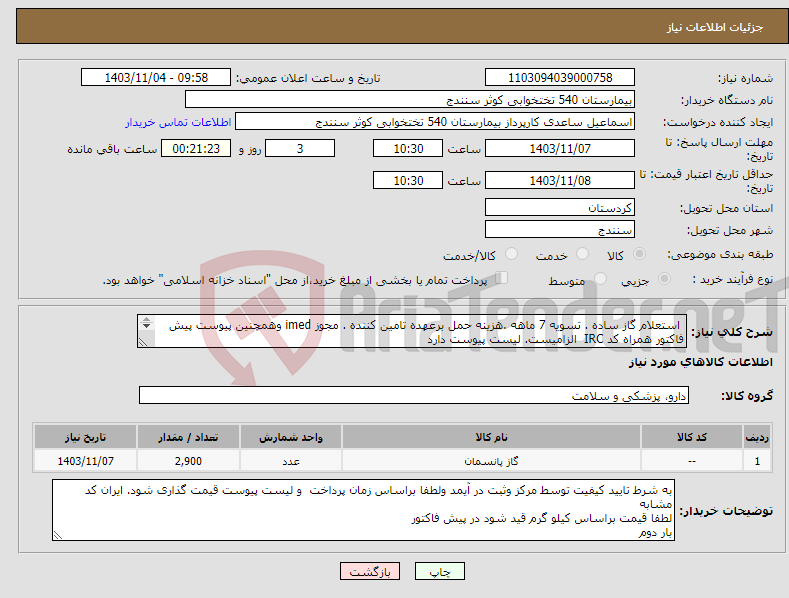Image resolution: width=789 pixels, height=598 pixels.
Task: Click the need date cell 1403/11/07
Action: click(86, 461)
